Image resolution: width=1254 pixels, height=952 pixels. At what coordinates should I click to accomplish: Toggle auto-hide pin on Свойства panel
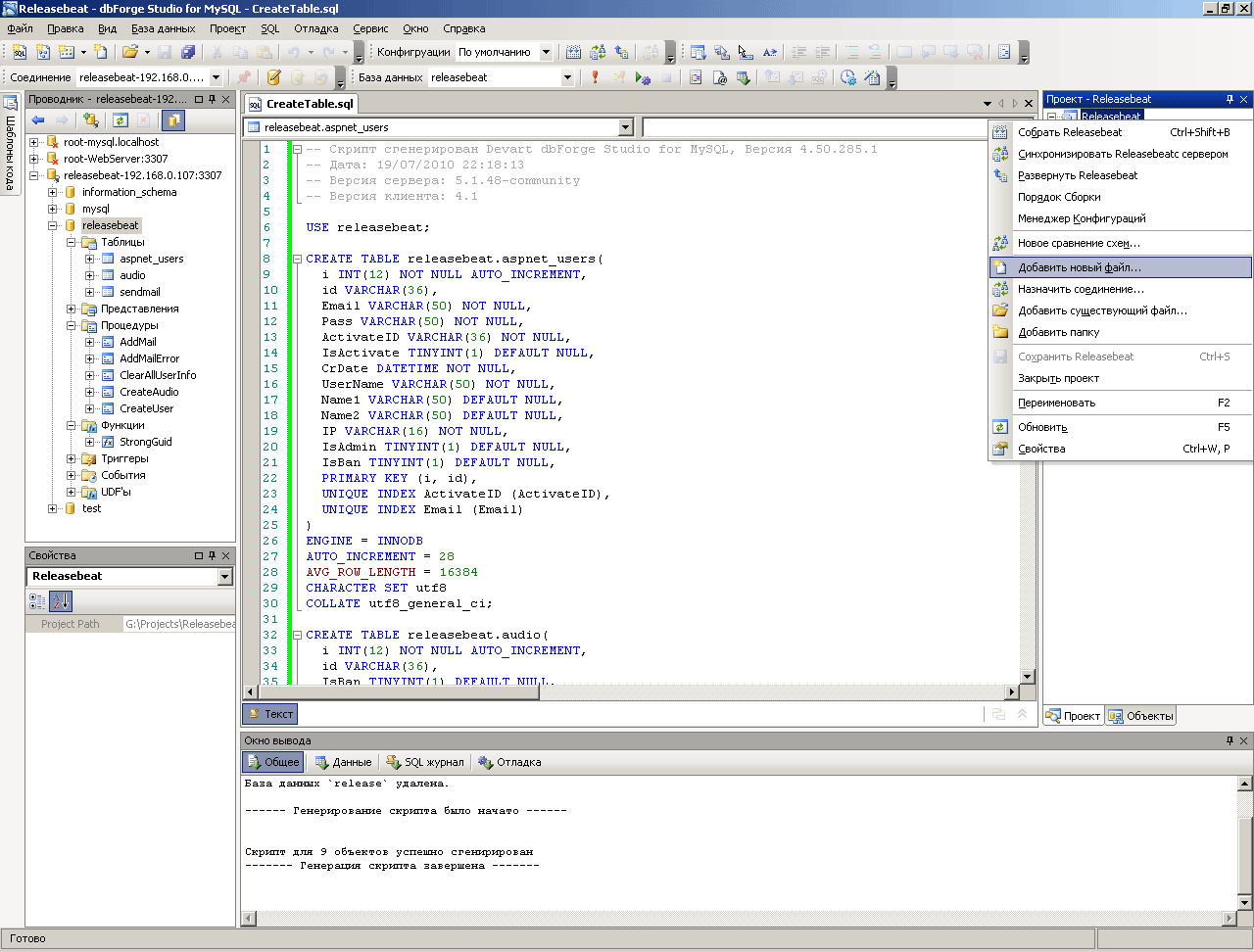[x=212, y=555]
